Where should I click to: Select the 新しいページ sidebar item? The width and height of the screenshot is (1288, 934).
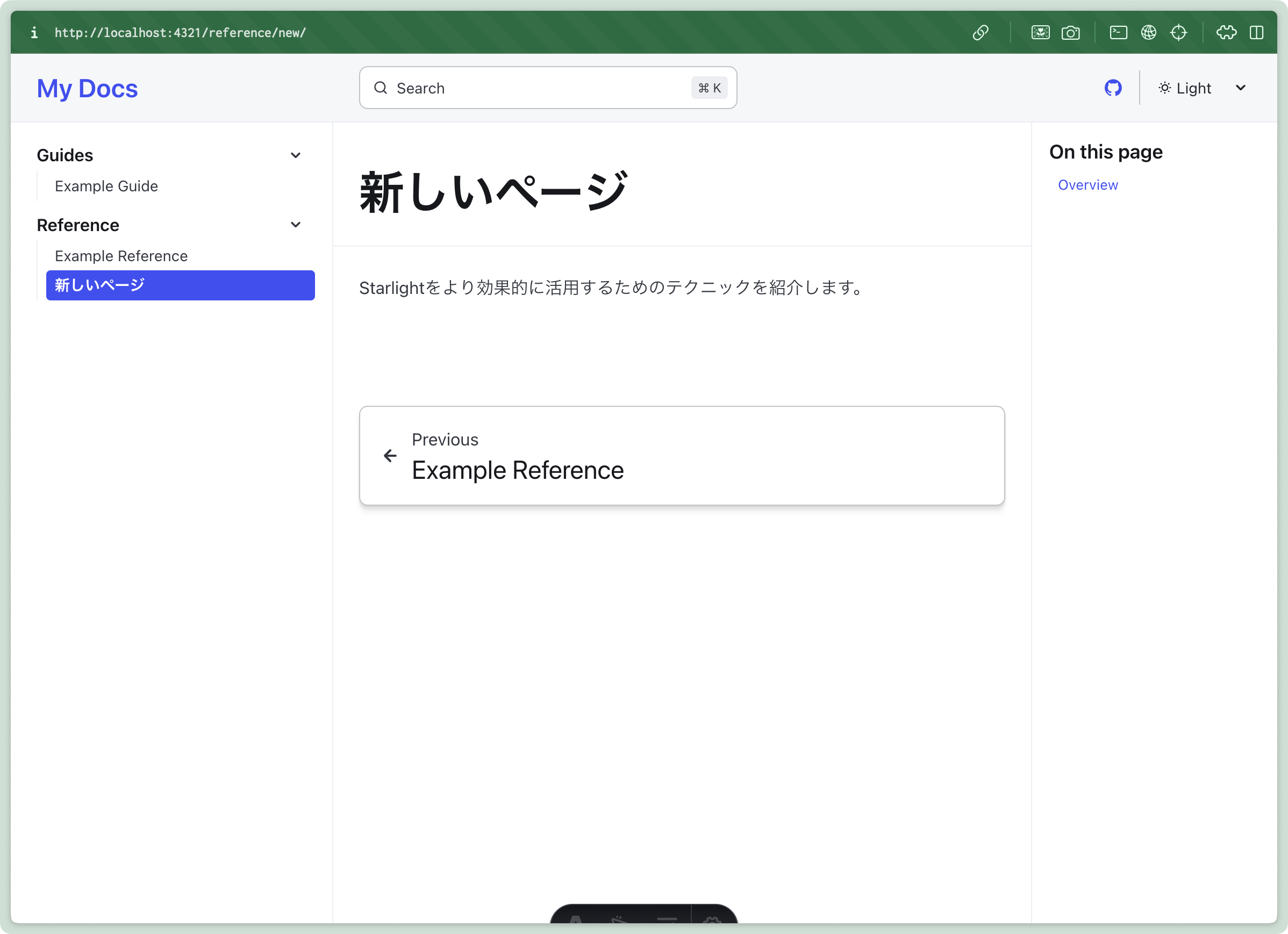click(x=180, y=285)
